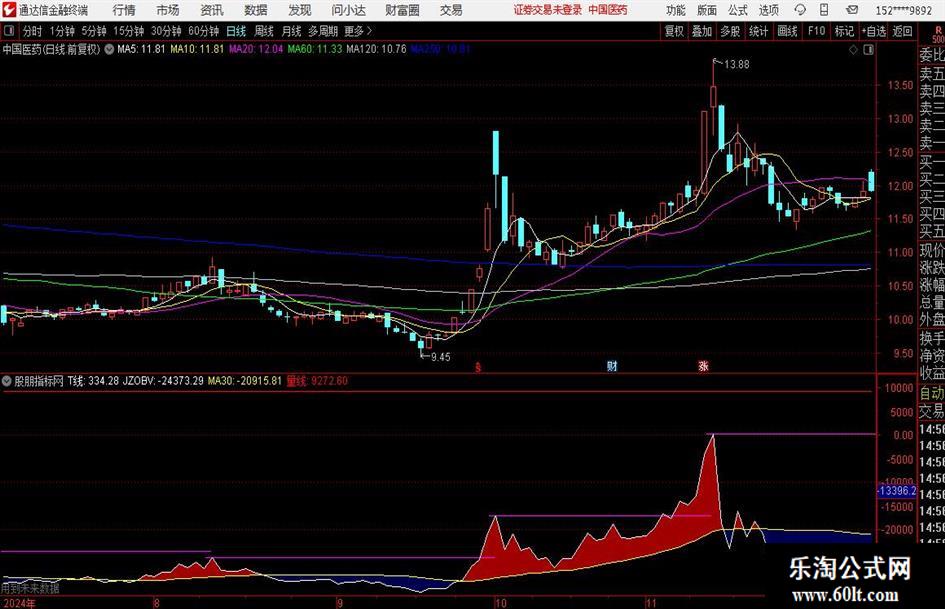Open the 版面 menu
This screenshot has width=945, height=609.
(x=707, y=10)
